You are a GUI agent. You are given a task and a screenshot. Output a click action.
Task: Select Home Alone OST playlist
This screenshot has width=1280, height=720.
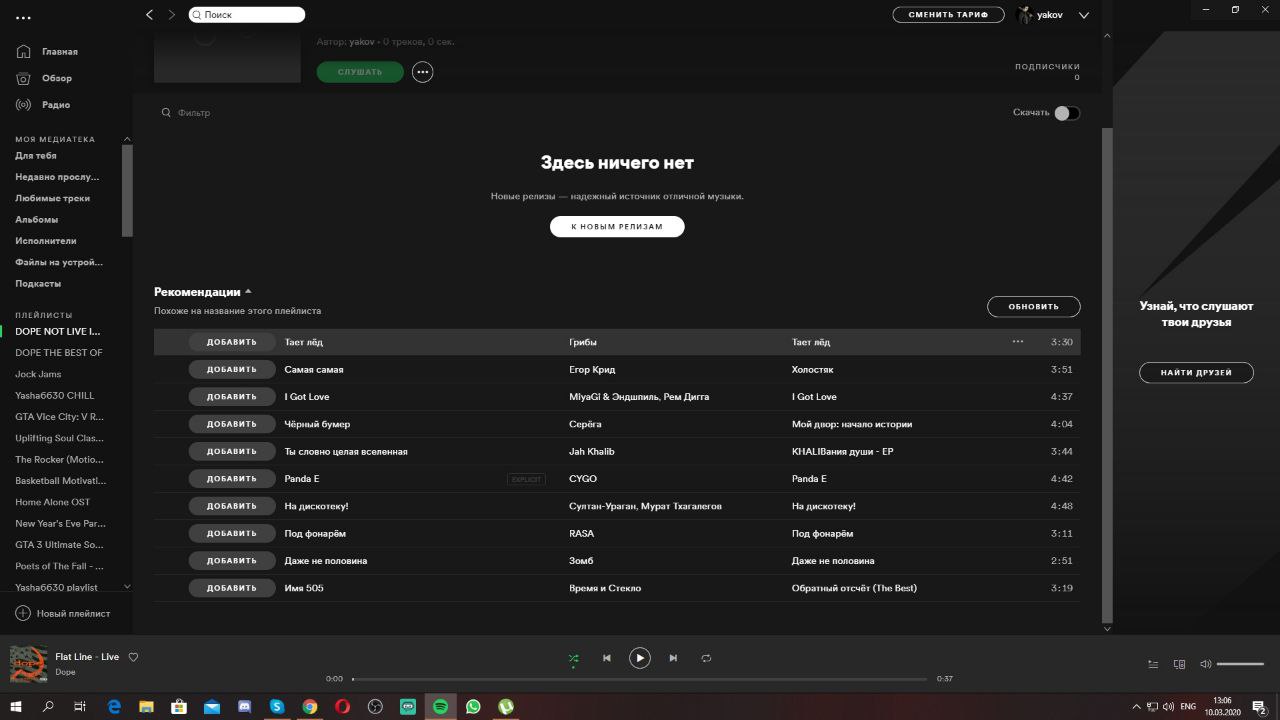pos(52,502)
